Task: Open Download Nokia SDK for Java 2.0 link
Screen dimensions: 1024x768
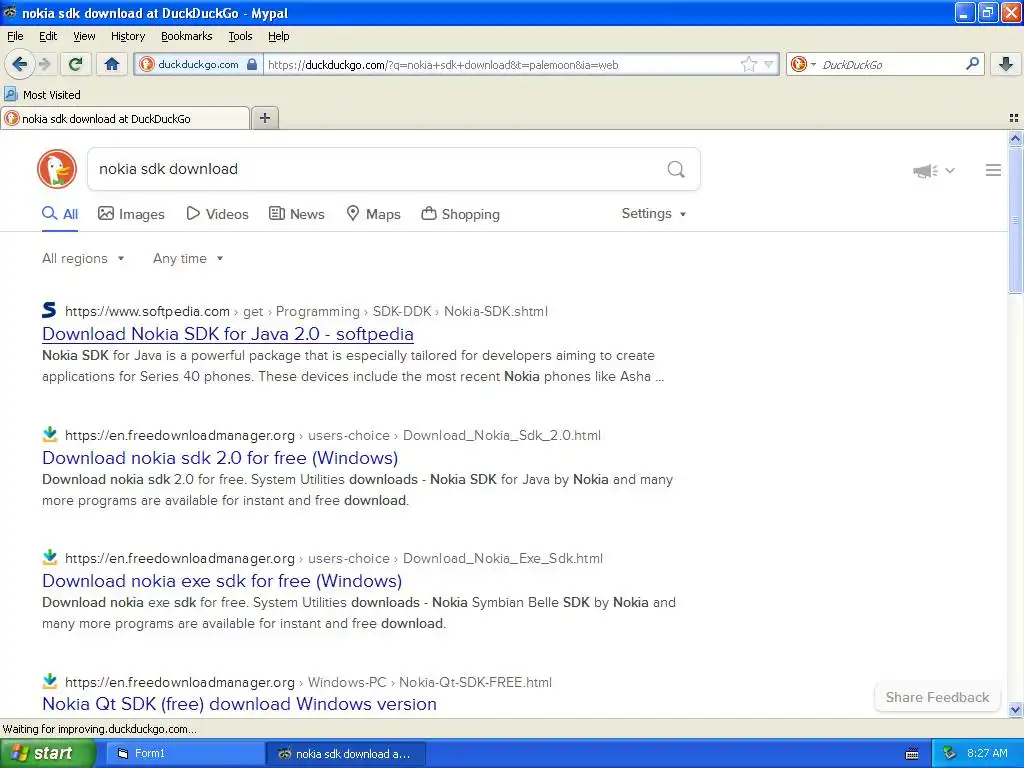Action: point(228,334)
